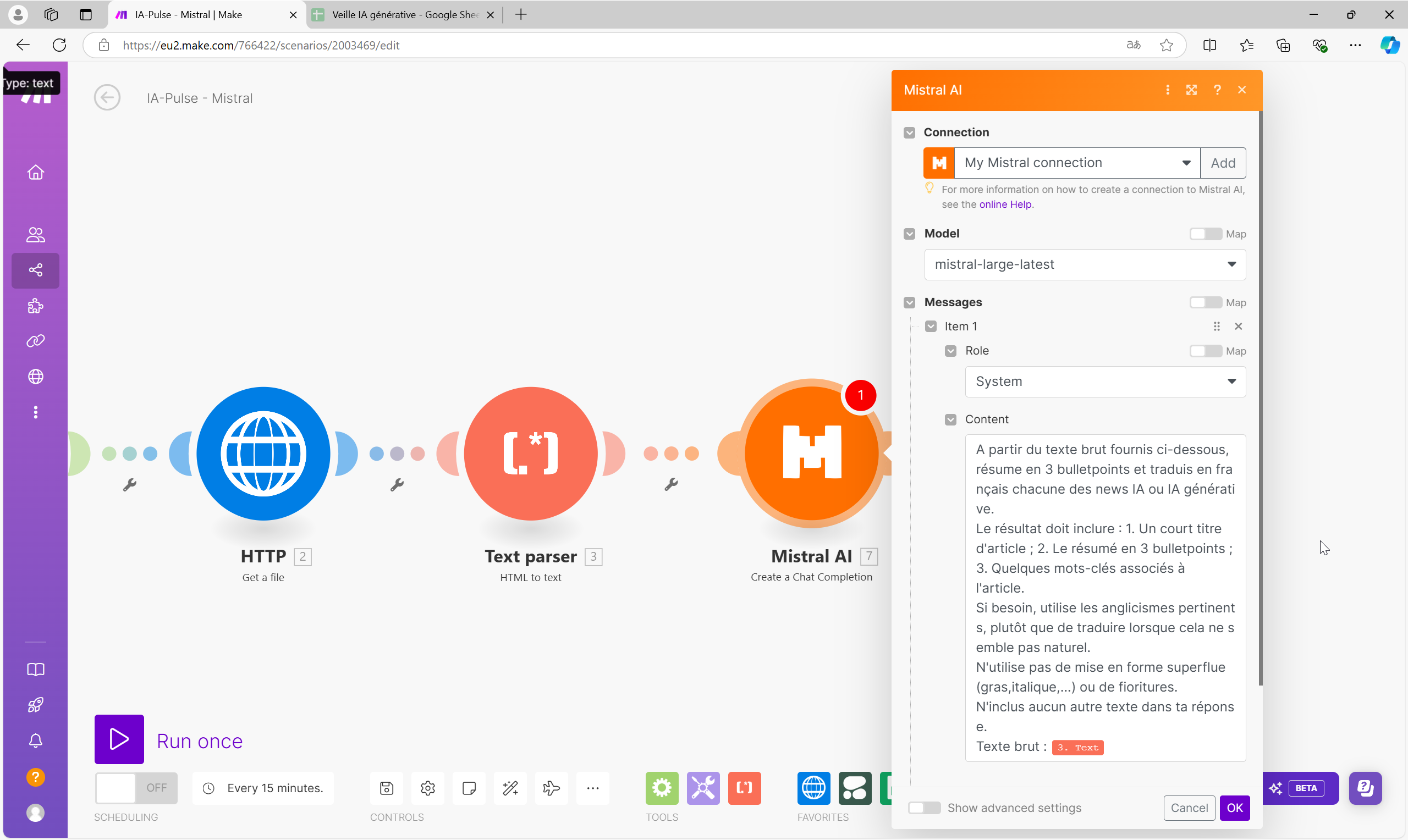This screenshot has height=840, width=1408.
Task: Open the red Text parser tools icon
Action: tap(745, 788)
